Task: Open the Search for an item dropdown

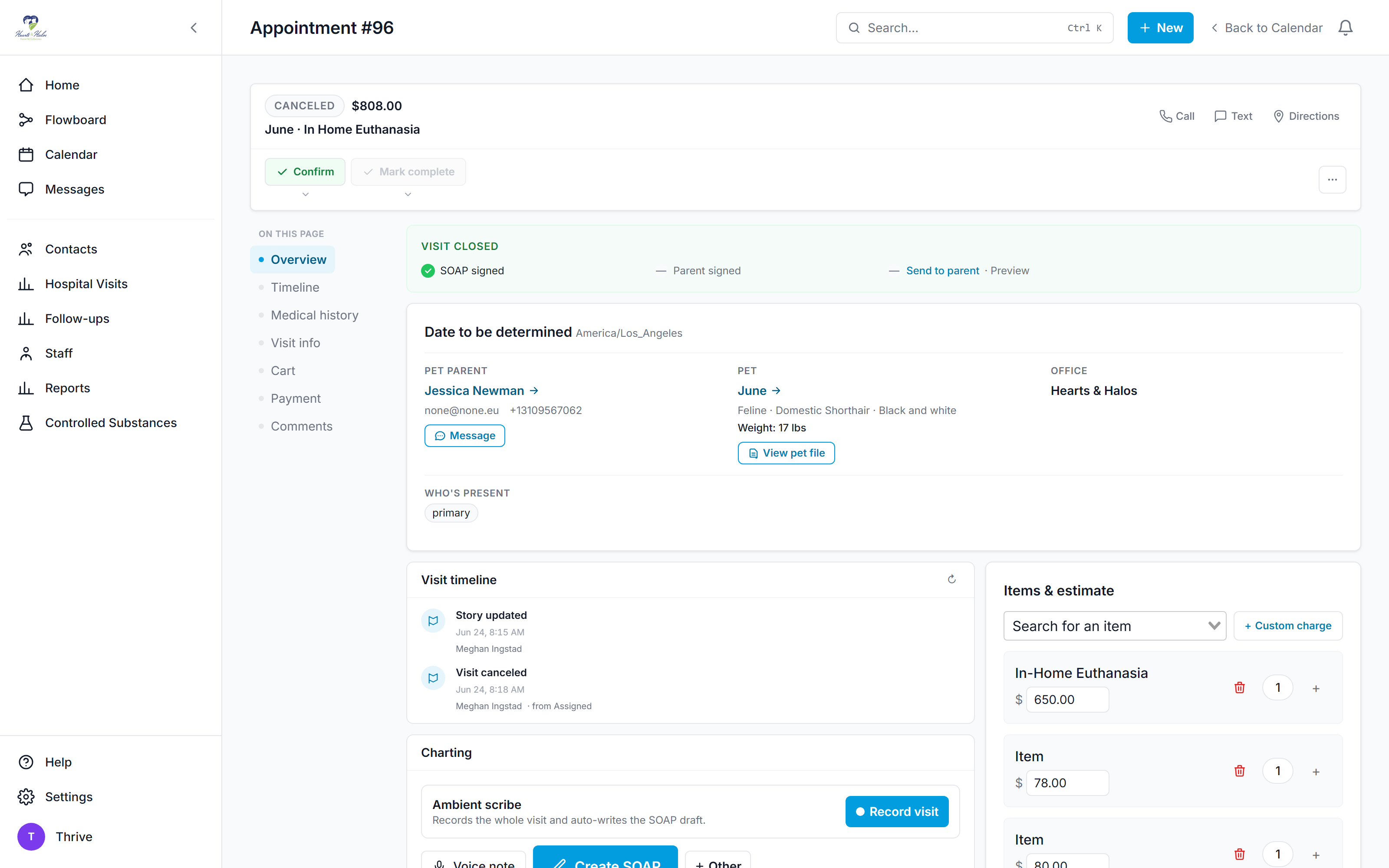Action: [1115, 626]
